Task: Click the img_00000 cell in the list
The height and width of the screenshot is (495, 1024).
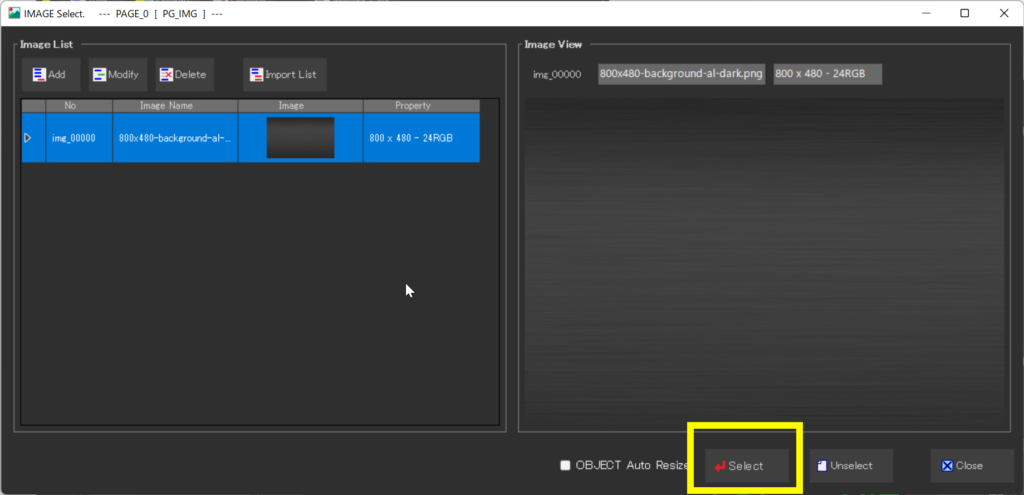Action: (74, 138)
